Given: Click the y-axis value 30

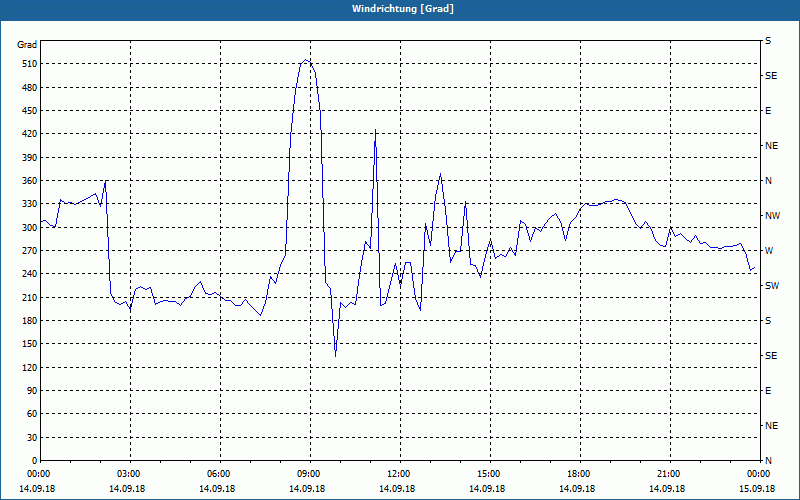Looking at the screenshot, I should tap(31, 437).
